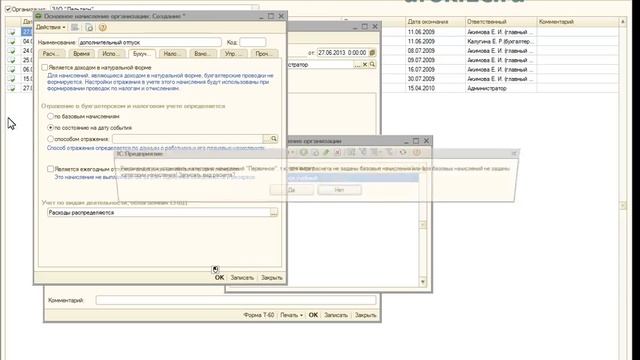Image resolution: width=640 pixels, height=360 pixels.
Task: Toggle the Организация checkbox in the main list
Action: coord(8,9)
